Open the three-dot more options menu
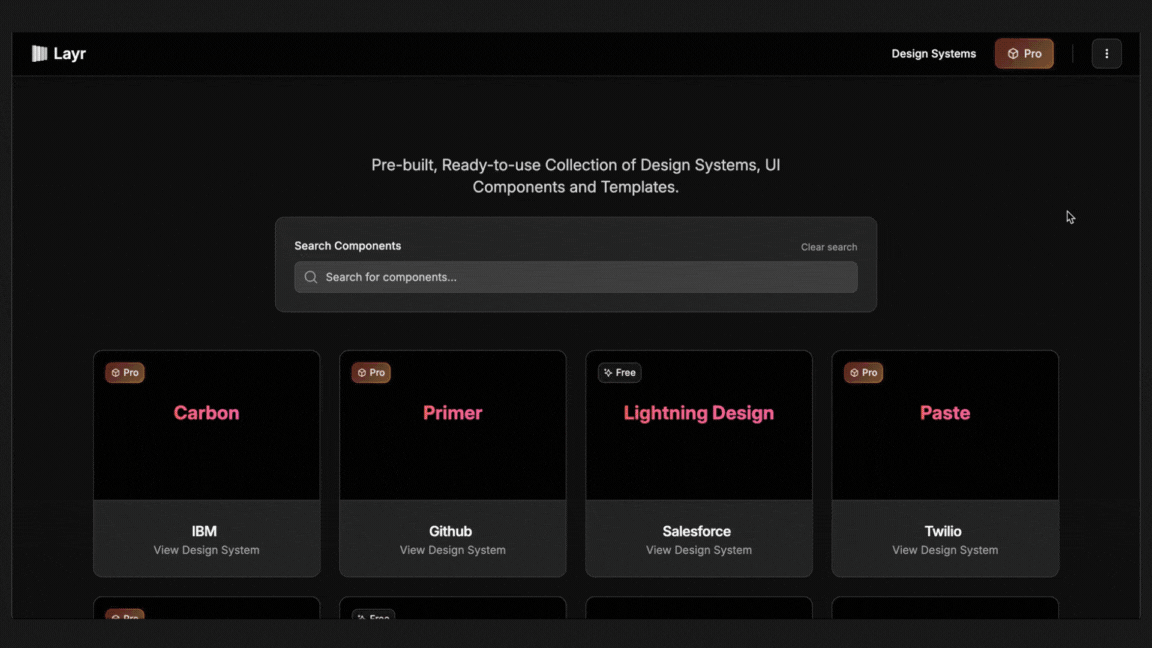1152x648 pixels. (1106, 54)
